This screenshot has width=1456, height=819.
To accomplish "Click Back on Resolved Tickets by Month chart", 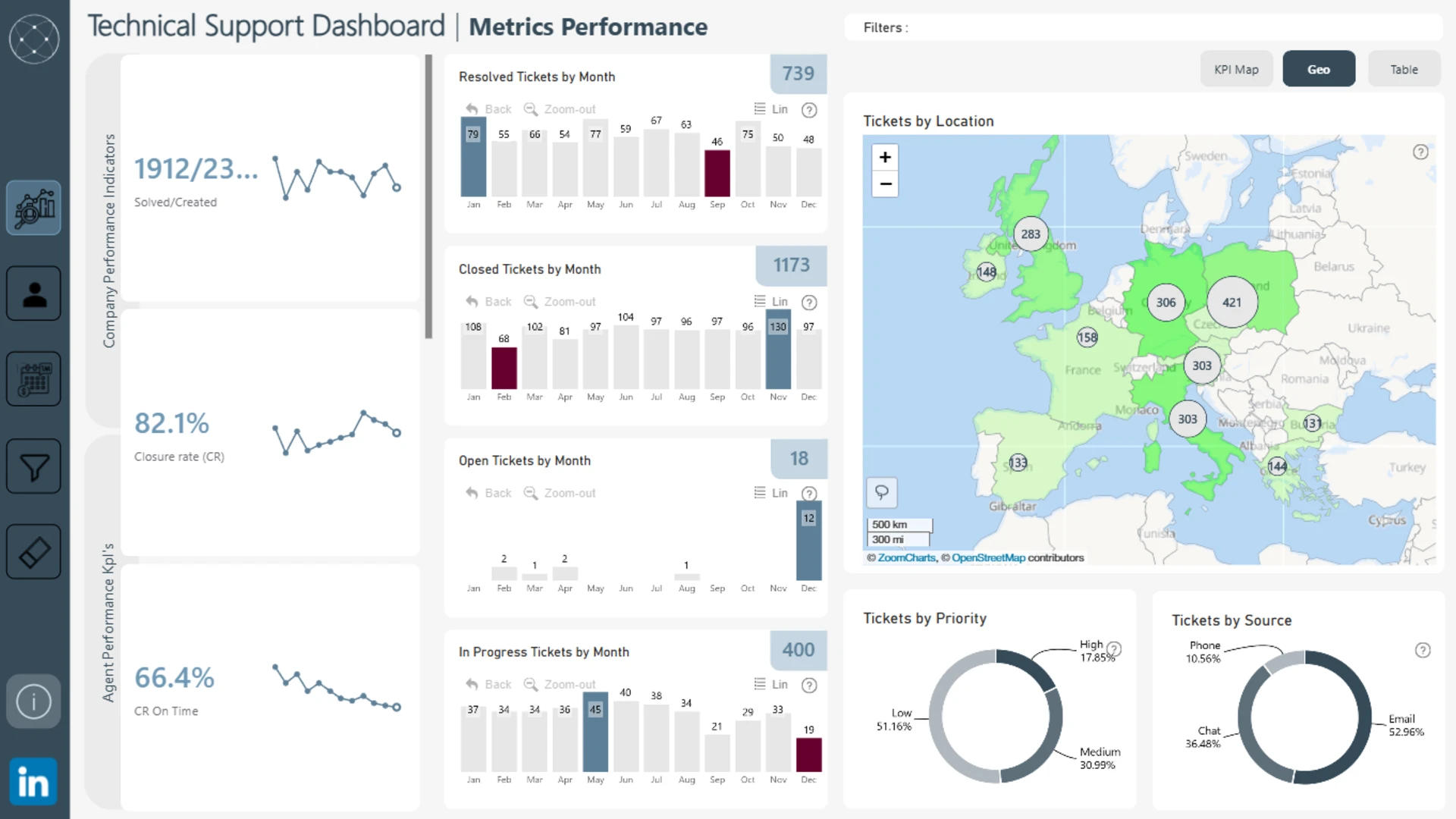I will 488,109.
